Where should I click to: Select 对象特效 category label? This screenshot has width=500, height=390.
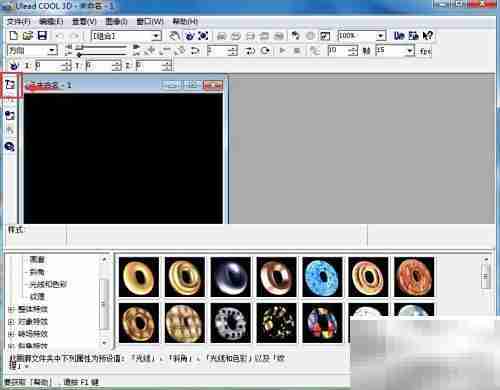[33, 322]
